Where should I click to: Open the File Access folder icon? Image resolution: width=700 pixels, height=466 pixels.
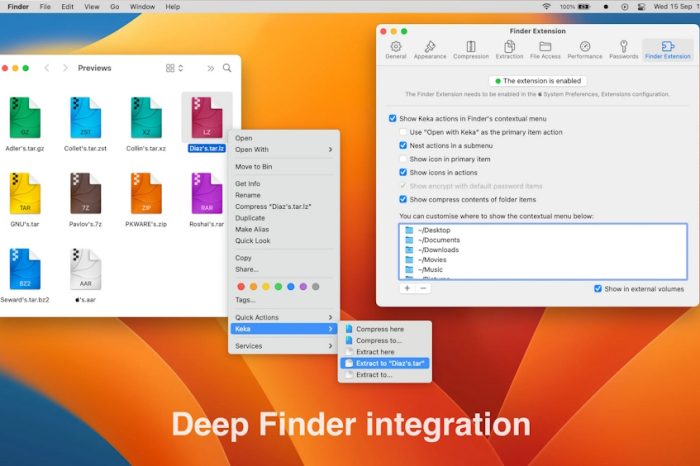[546, 46]
